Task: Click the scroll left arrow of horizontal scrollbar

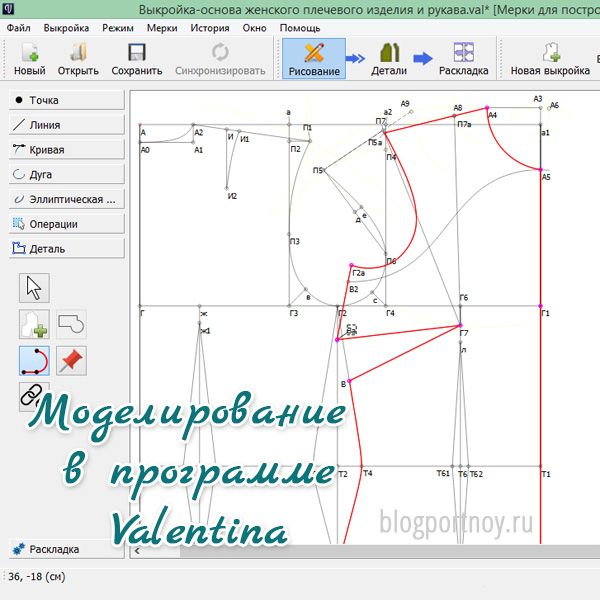Action: 137,551
